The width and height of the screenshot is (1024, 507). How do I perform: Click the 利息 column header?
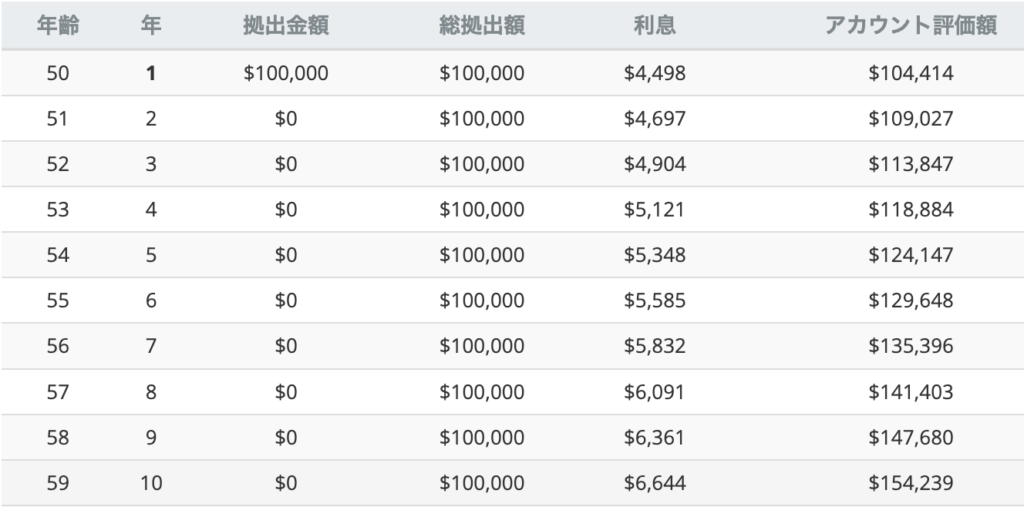(654, 26)
